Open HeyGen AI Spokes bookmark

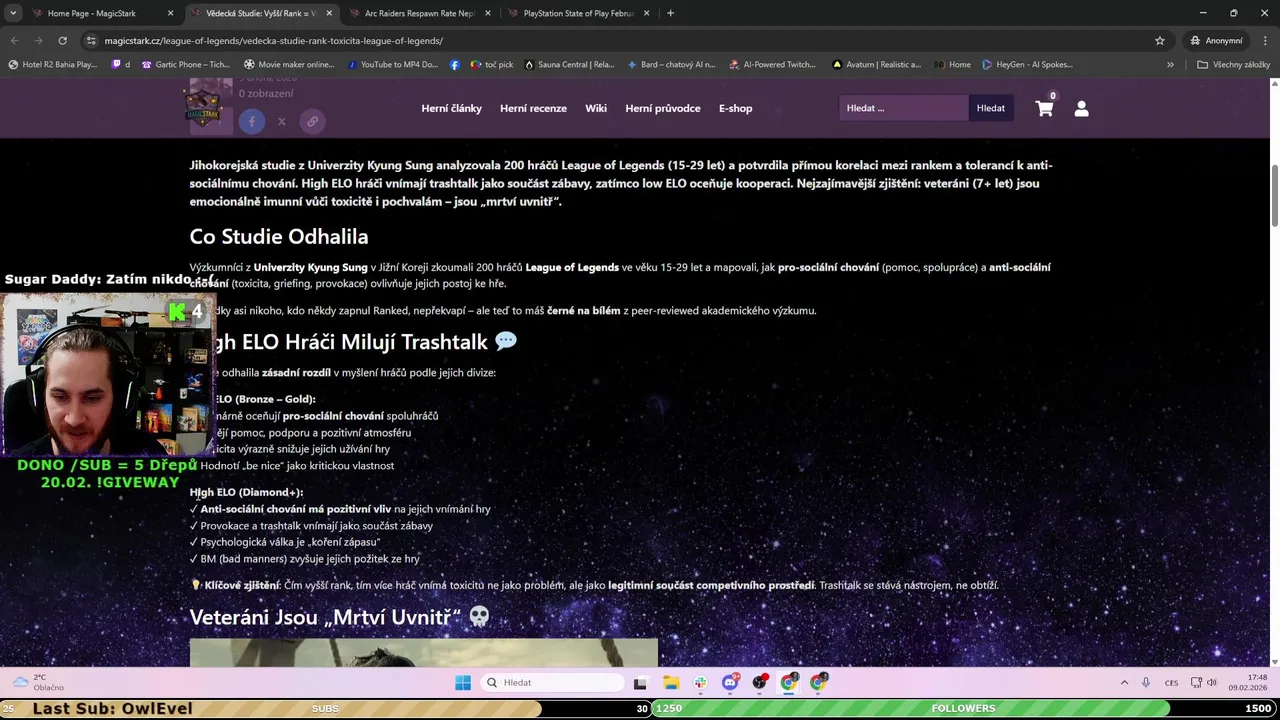[x=1027, y=65]
